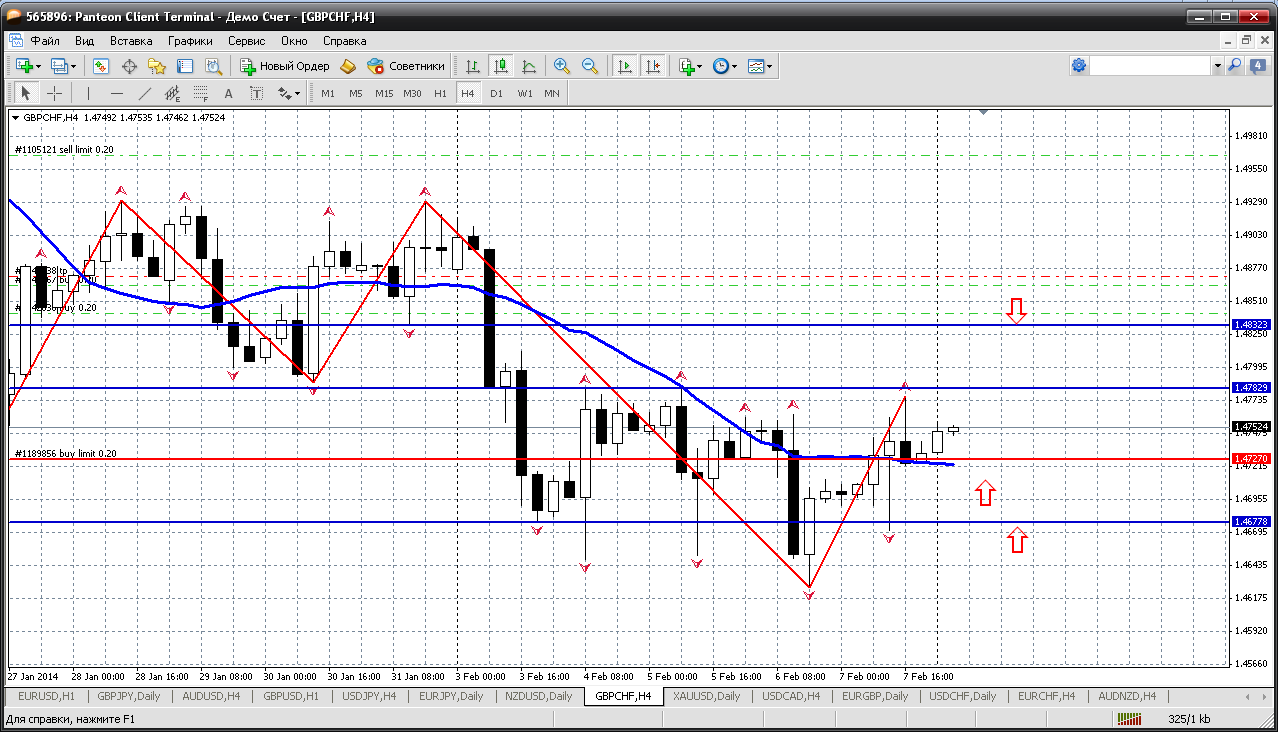The width and height of the screenshot is (1278, 732).
Task: Open the Файл menu
Action: click(x=45, y=41)
